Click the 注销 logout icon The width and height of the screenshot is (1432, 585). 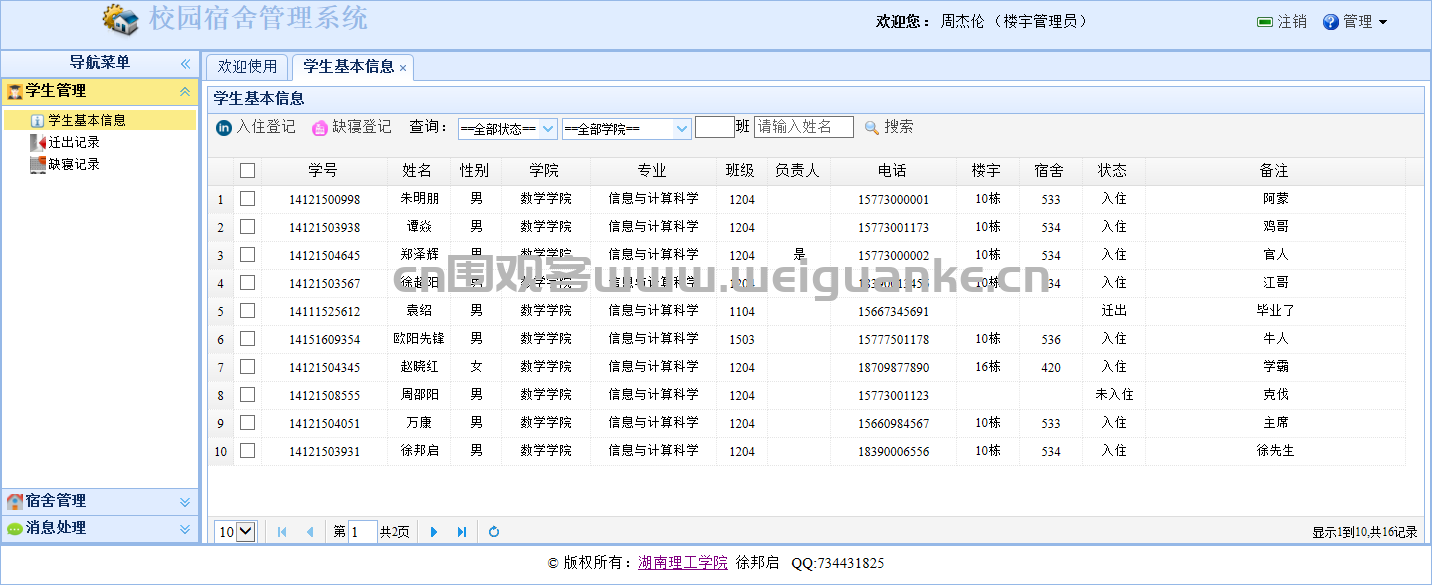[x=1265, y=22]
